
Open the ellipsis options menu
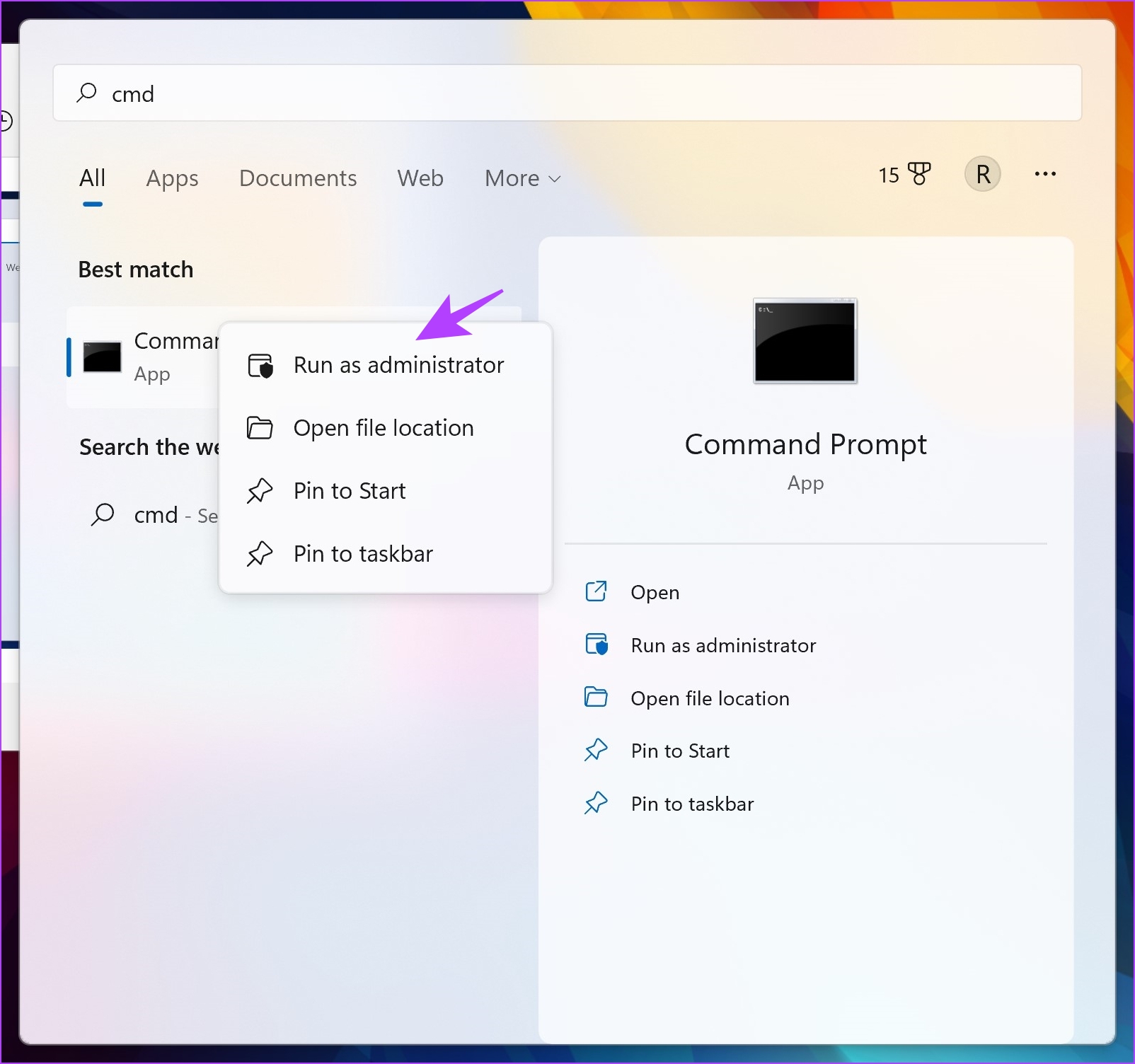click(x=1045, y=175)
